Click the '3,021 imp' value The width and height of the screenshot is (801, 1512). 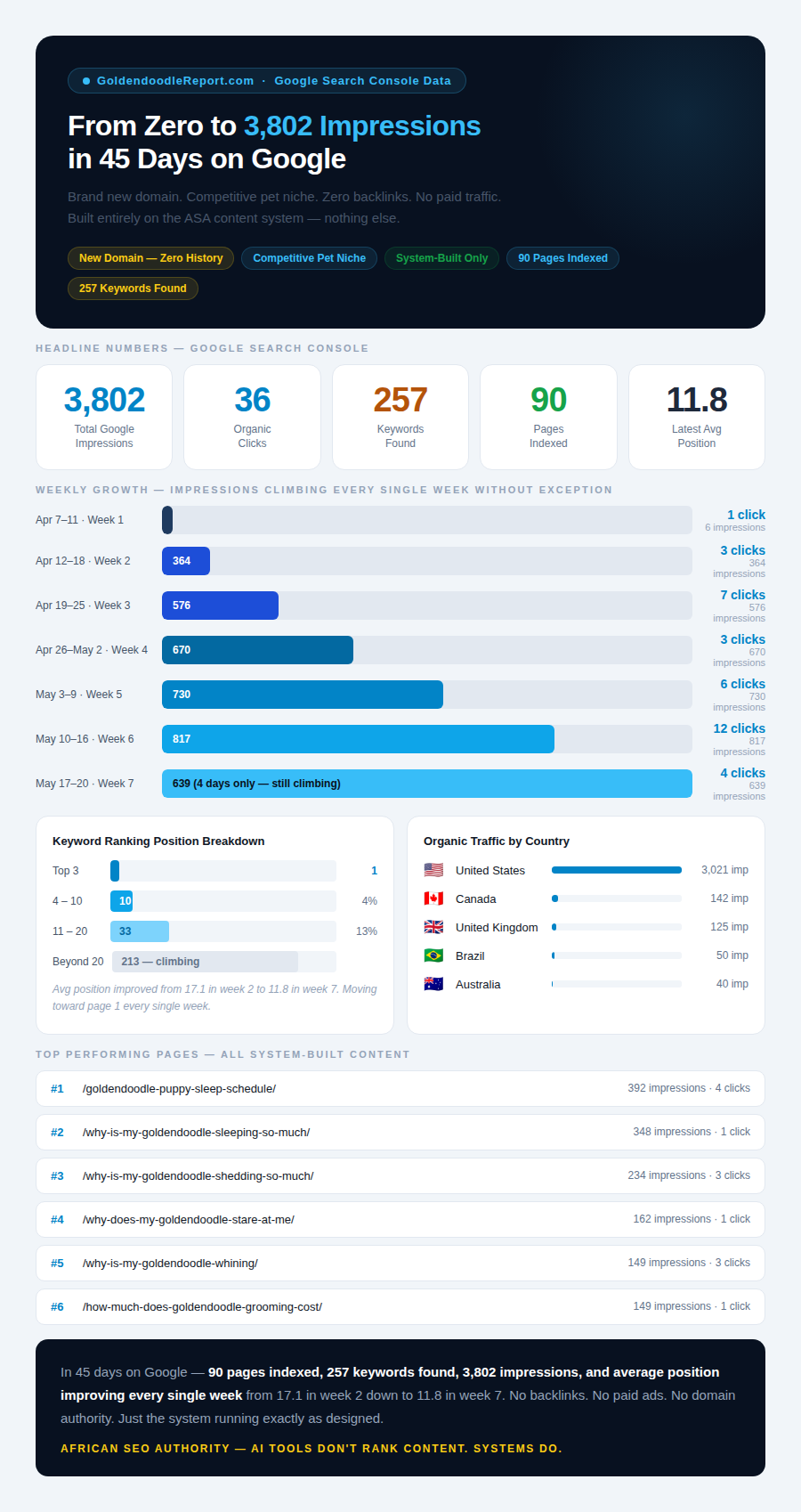(724, 870)
